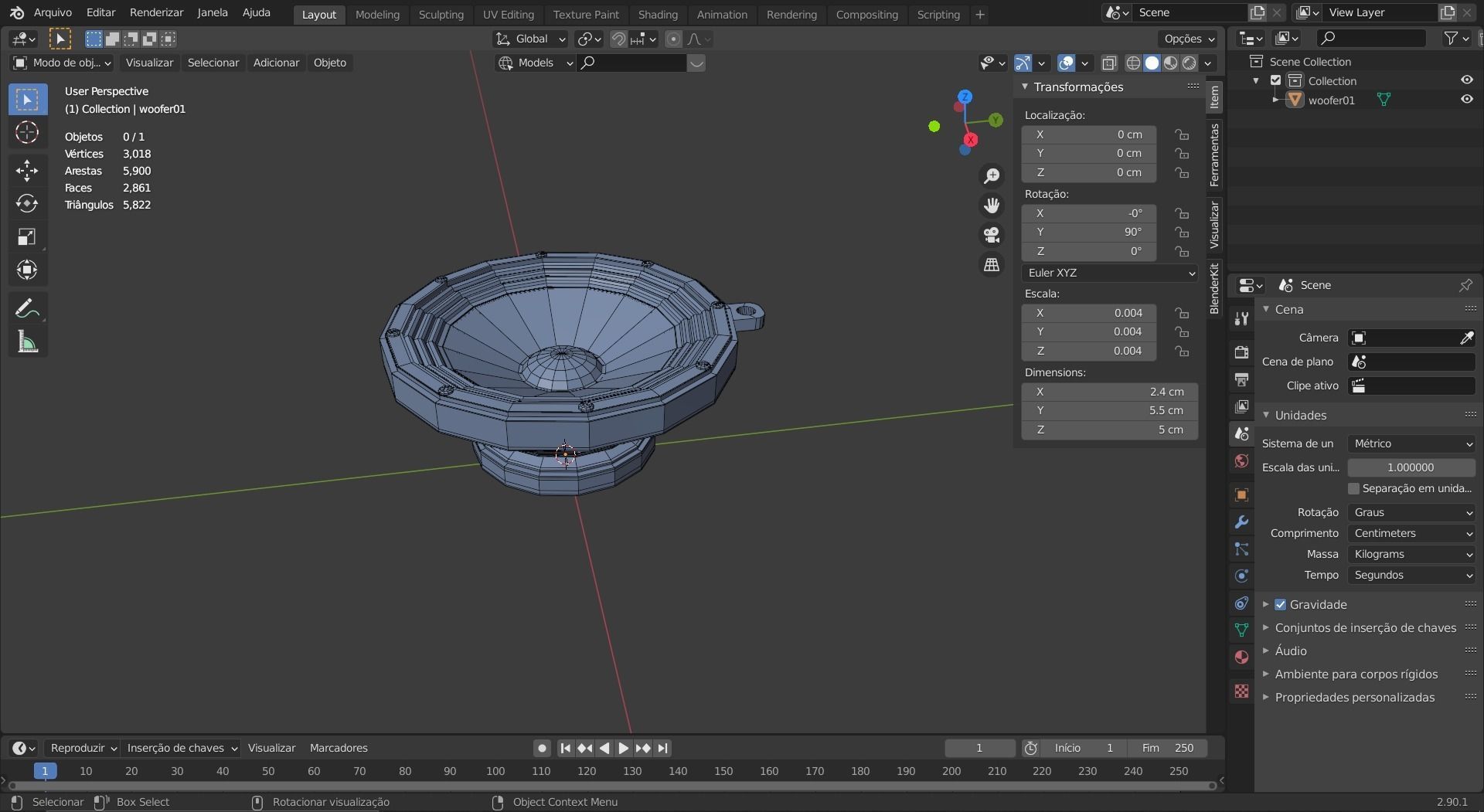The width and height of the screenshot is (1484, 812).
Task: Open the Object properties tab icon
Action: (1241, 495)
